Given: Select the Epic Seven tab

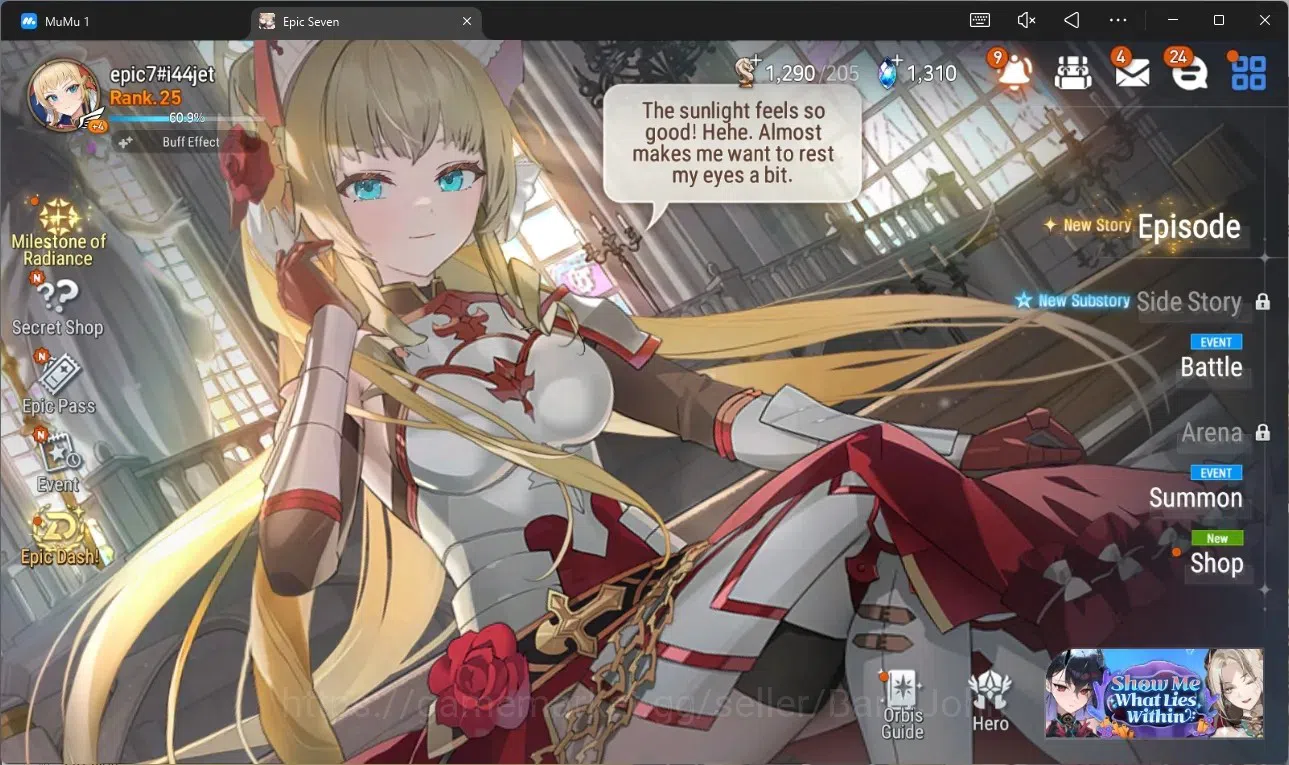Looking at the screenshot, I should pos(367,21).
